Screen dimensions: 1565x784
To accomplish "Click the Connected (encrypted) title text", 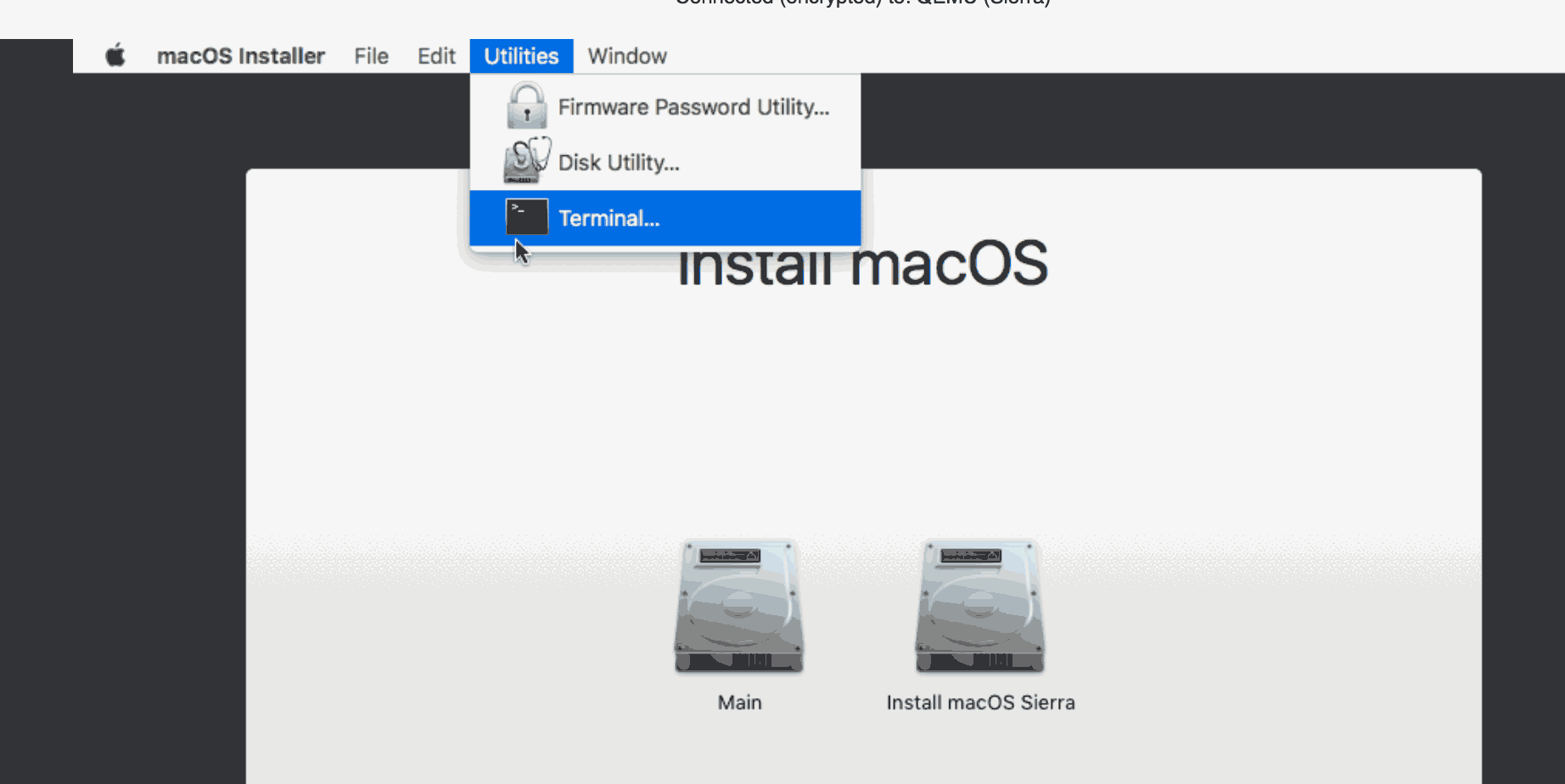I will [x=862, y=3].
